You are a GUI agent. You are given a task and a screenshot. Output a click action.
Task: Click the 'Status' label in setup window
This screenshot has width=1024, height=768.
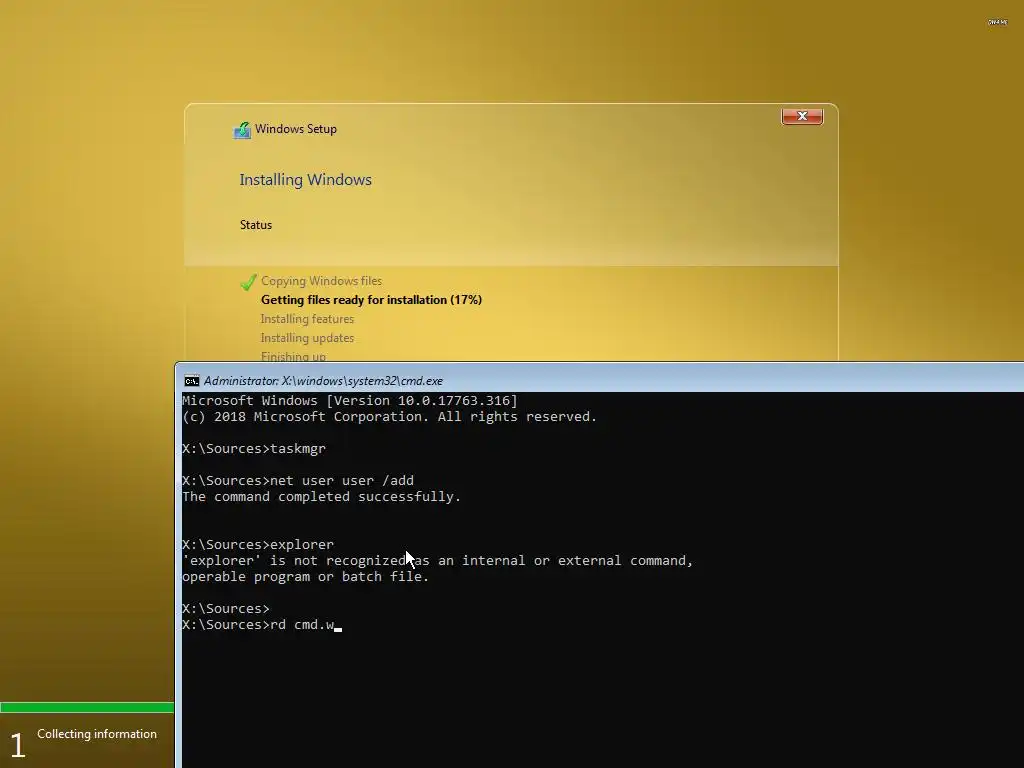255,225
